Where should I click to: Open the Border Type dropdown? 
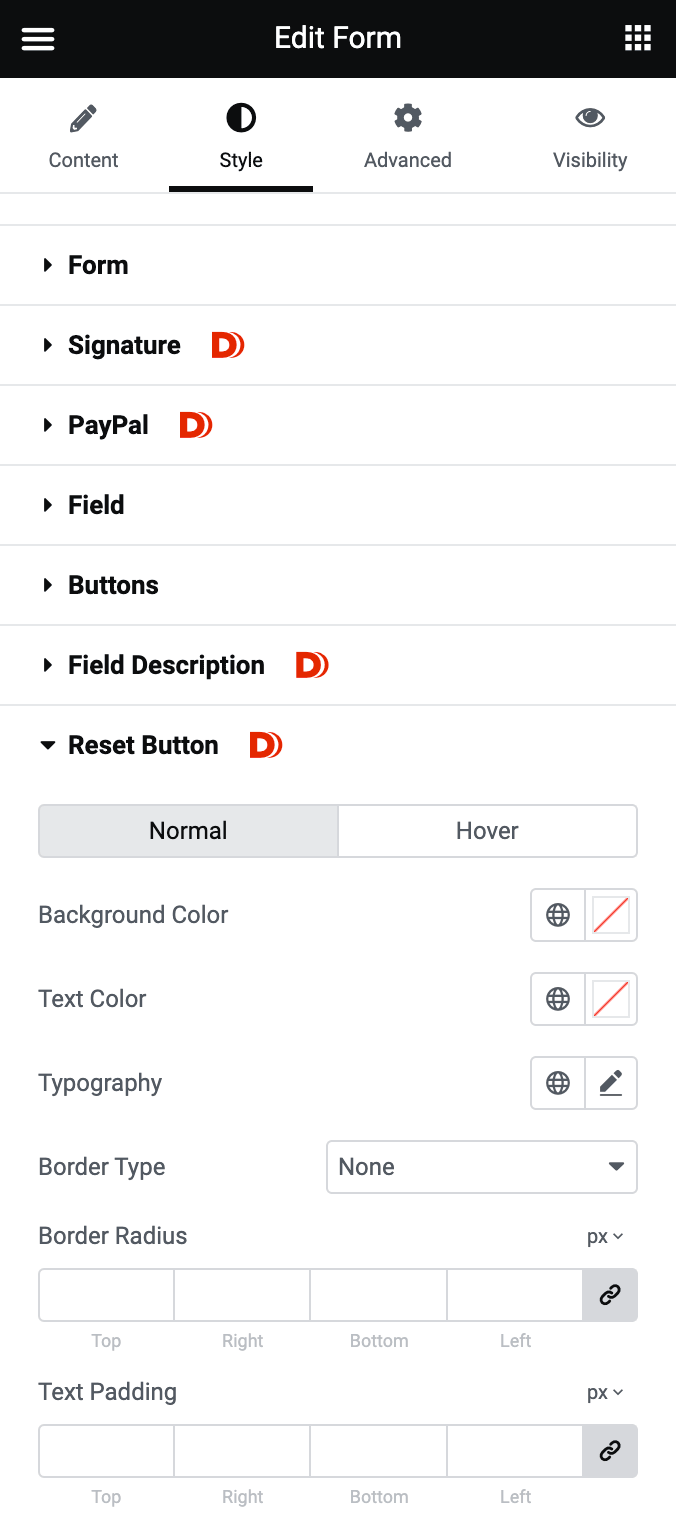click(481, 1167)
